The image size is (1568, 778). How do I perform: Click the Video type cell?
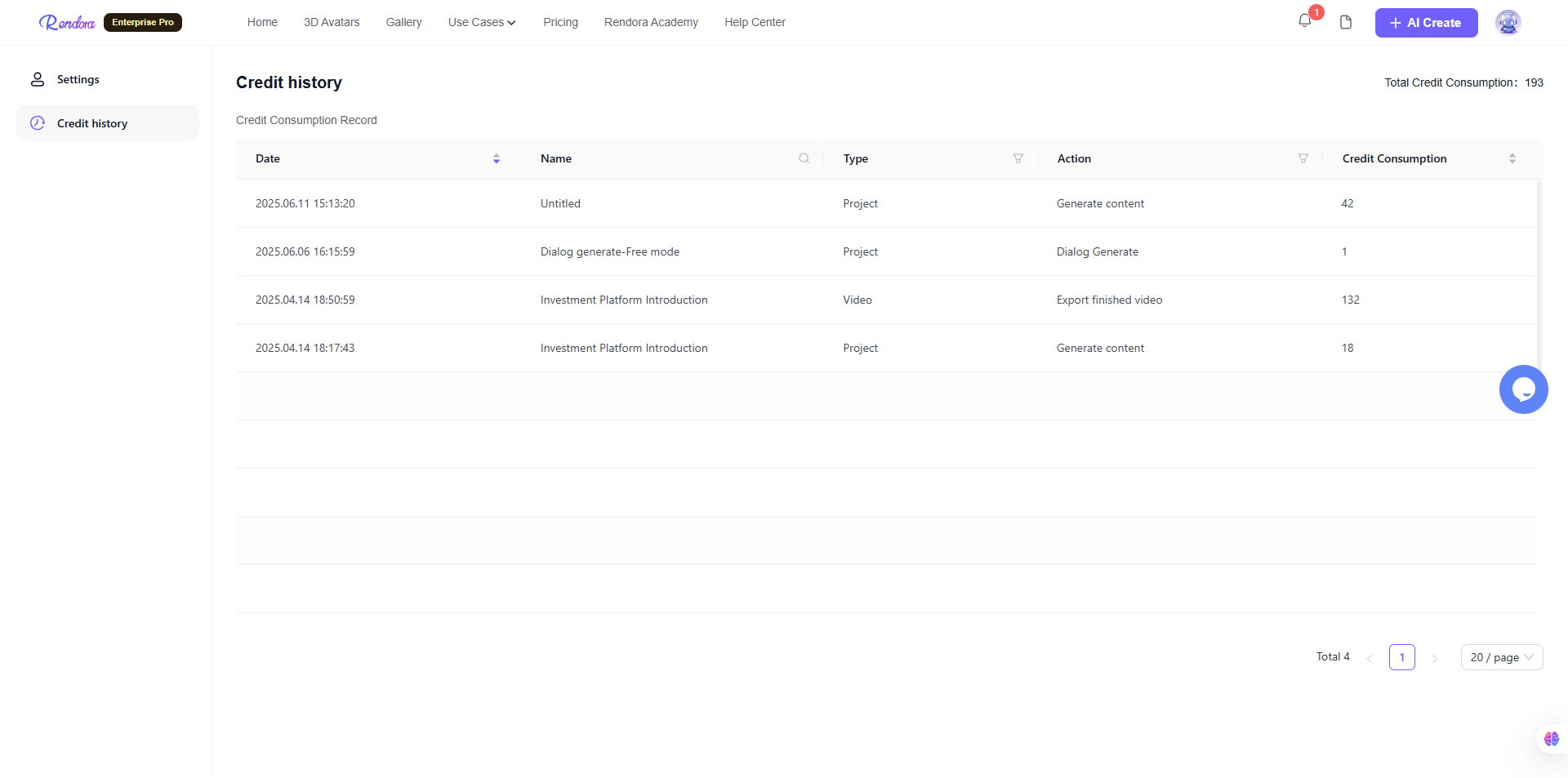[x=857, y=300]
